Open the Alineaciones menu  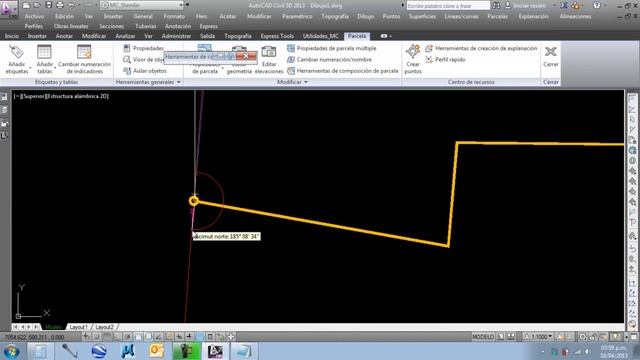click(576, 16)
